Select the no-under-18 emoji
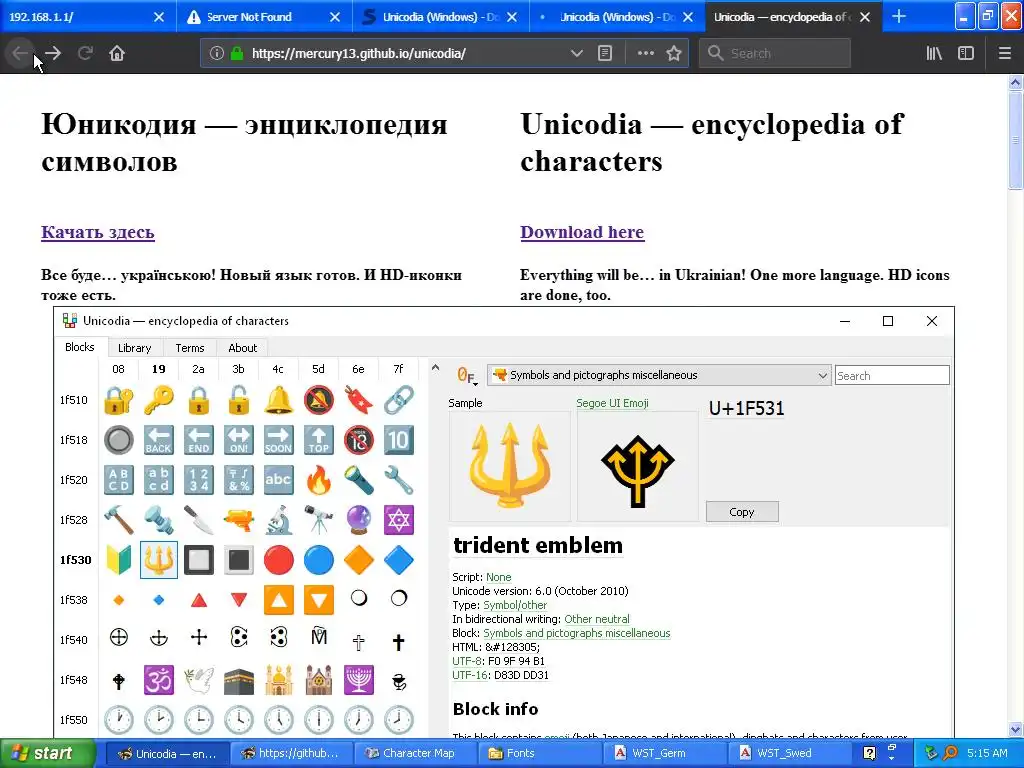This screenshot has width=1024, height=768. click(359, 440)
